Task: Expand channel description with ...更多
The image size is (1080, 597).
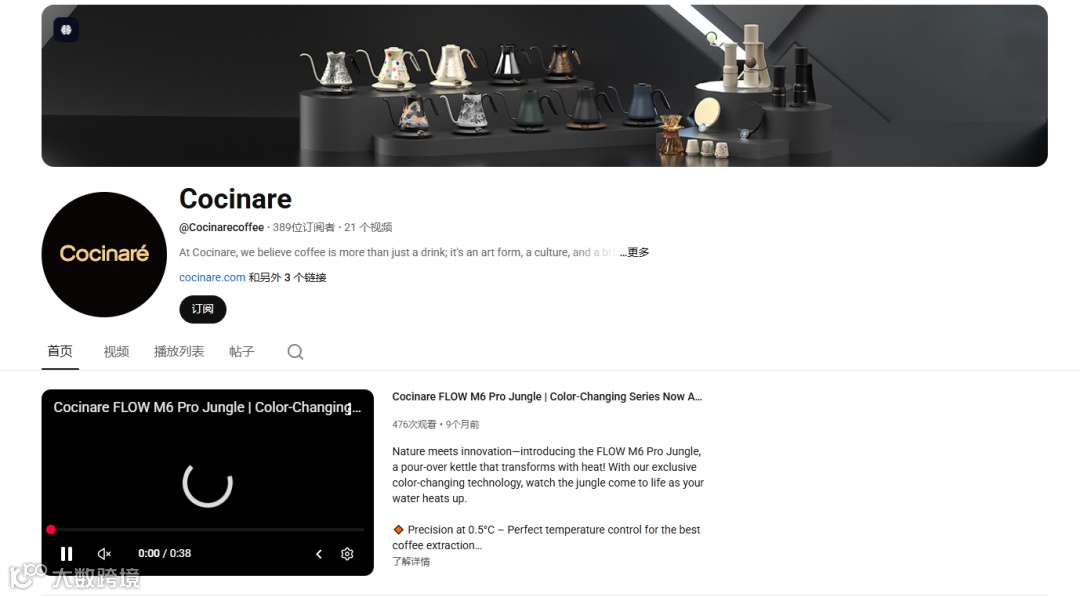Action: pyautogui.click(x=634, y=252)
